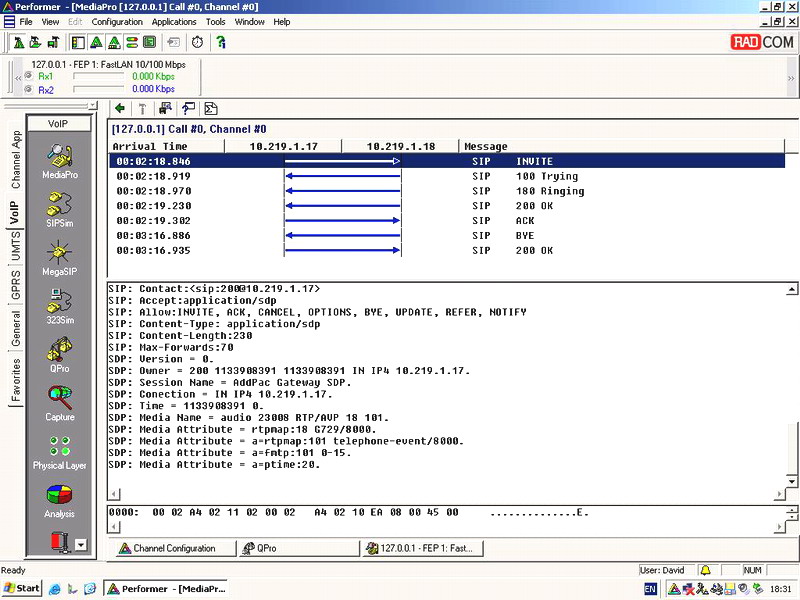Click the T marker toolbar icon

click(142, 108)
